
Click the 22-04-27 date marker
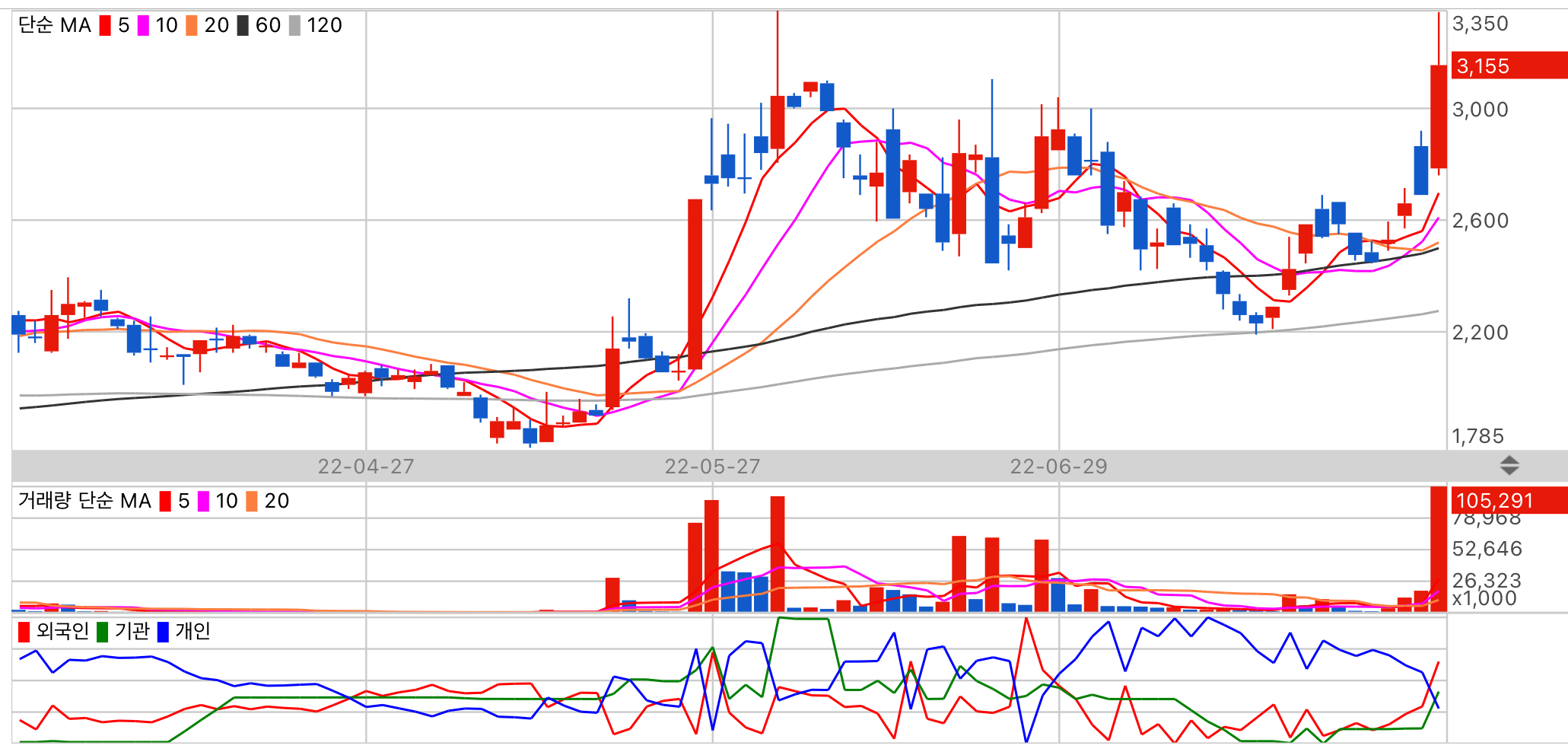point(366,467)
